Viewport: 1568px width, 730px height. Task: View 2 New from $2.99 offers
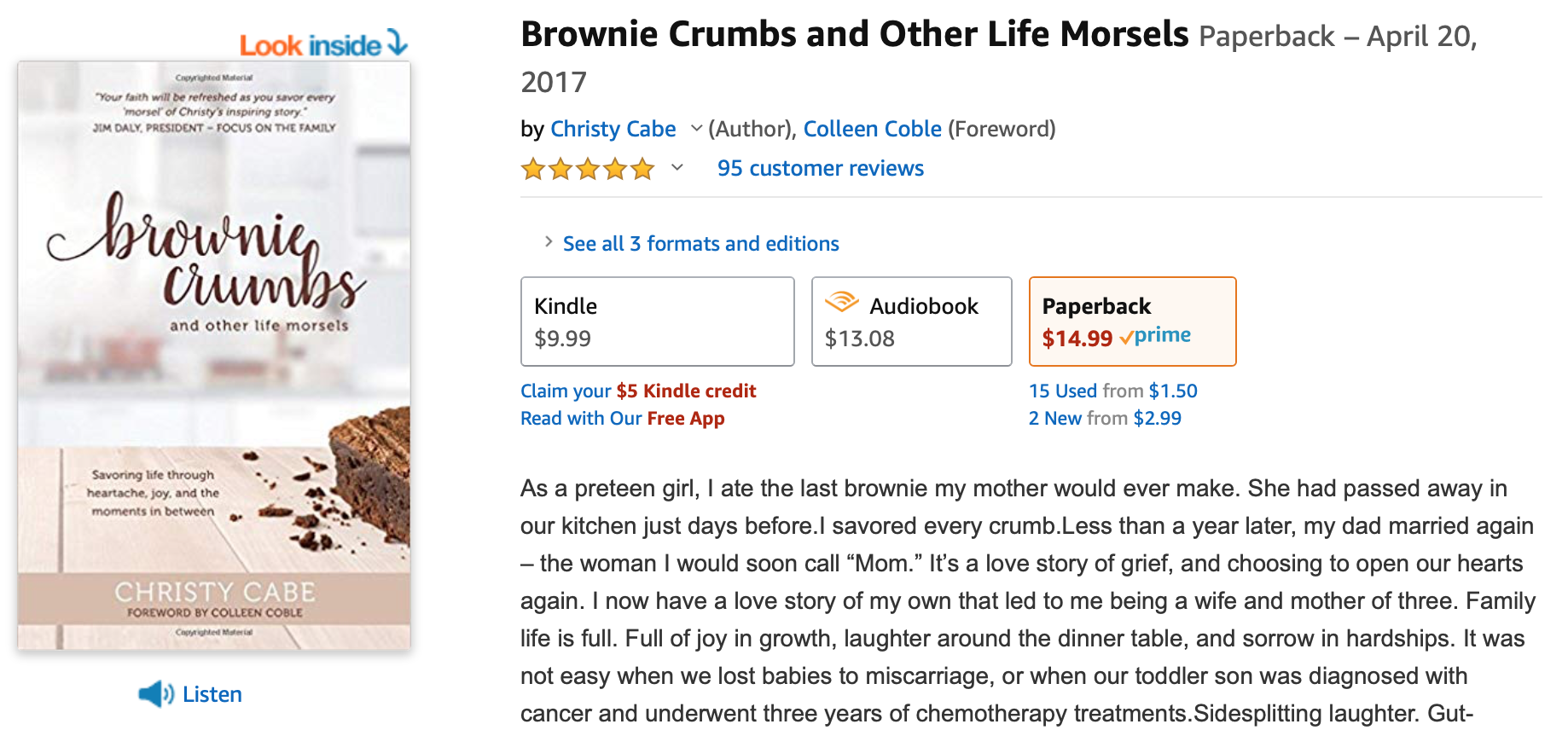pyautogui.click(x=1105, y=418)
